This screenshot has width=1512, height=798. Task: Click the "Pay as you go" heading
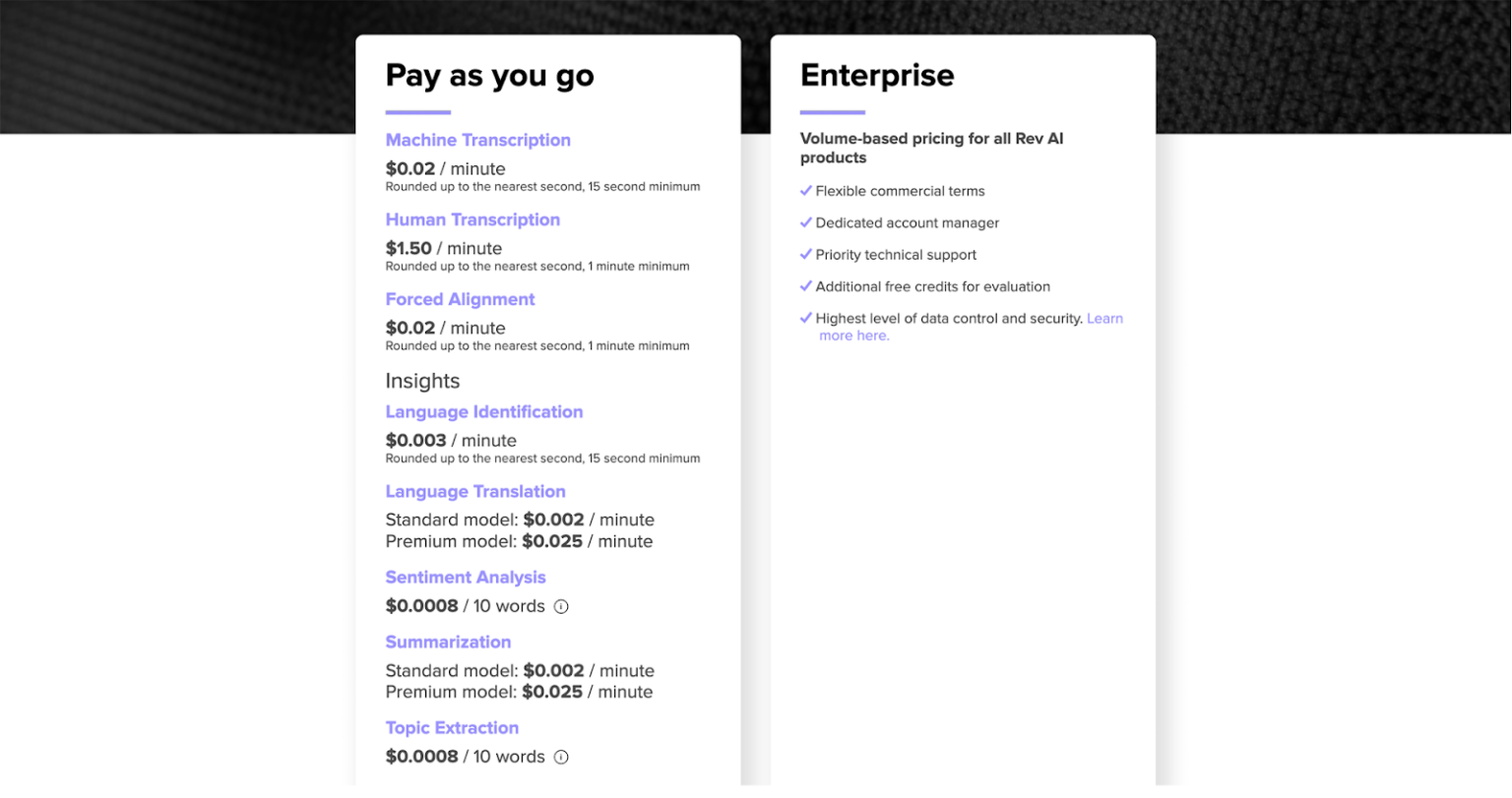tap(489, 76)
